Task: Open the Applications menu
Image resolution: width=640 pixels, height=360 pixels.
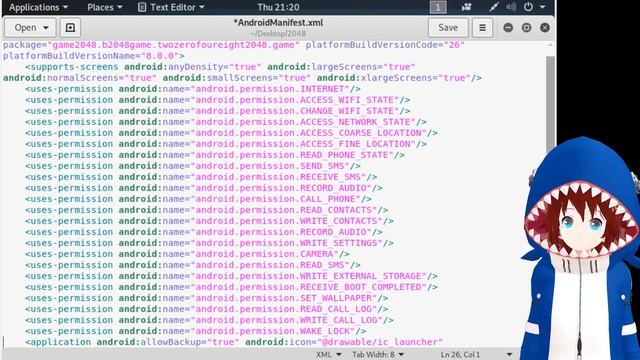Action: point(38,7)
